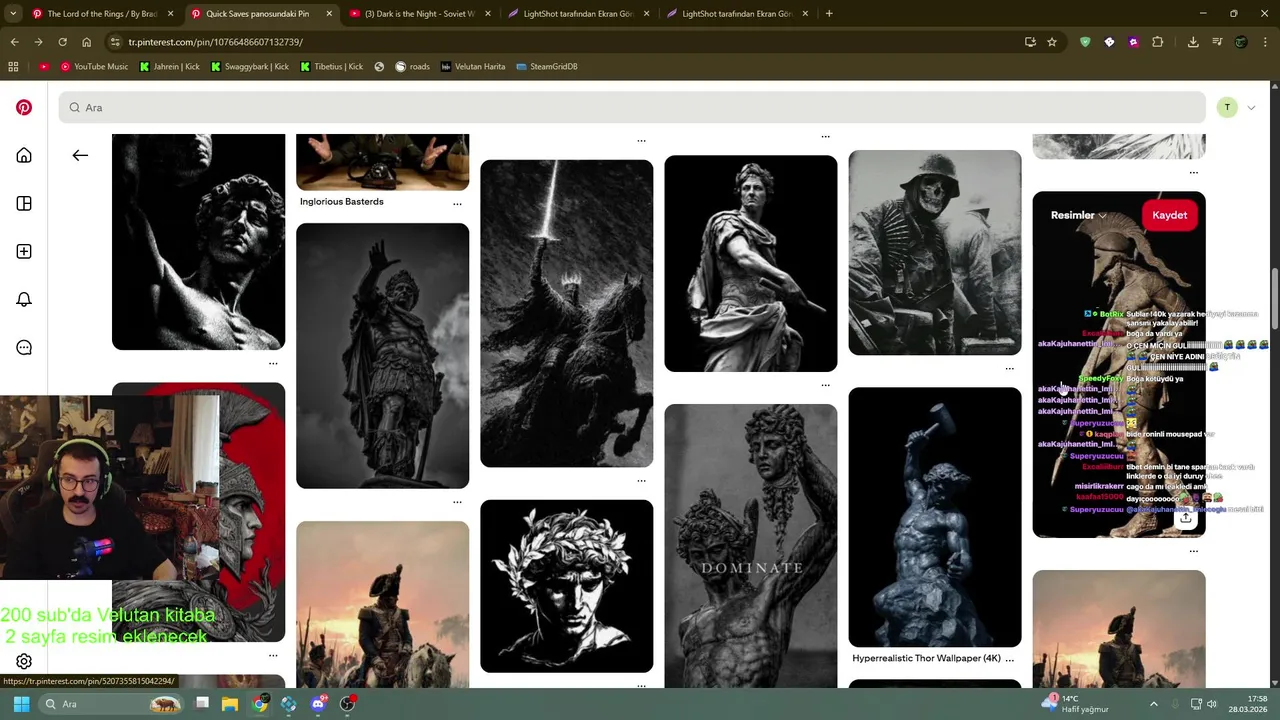Screen dimensions: 1280x720
Task: Open Pinterest messages chat icon
Action: pyautogui.click(x=24, y=347)
